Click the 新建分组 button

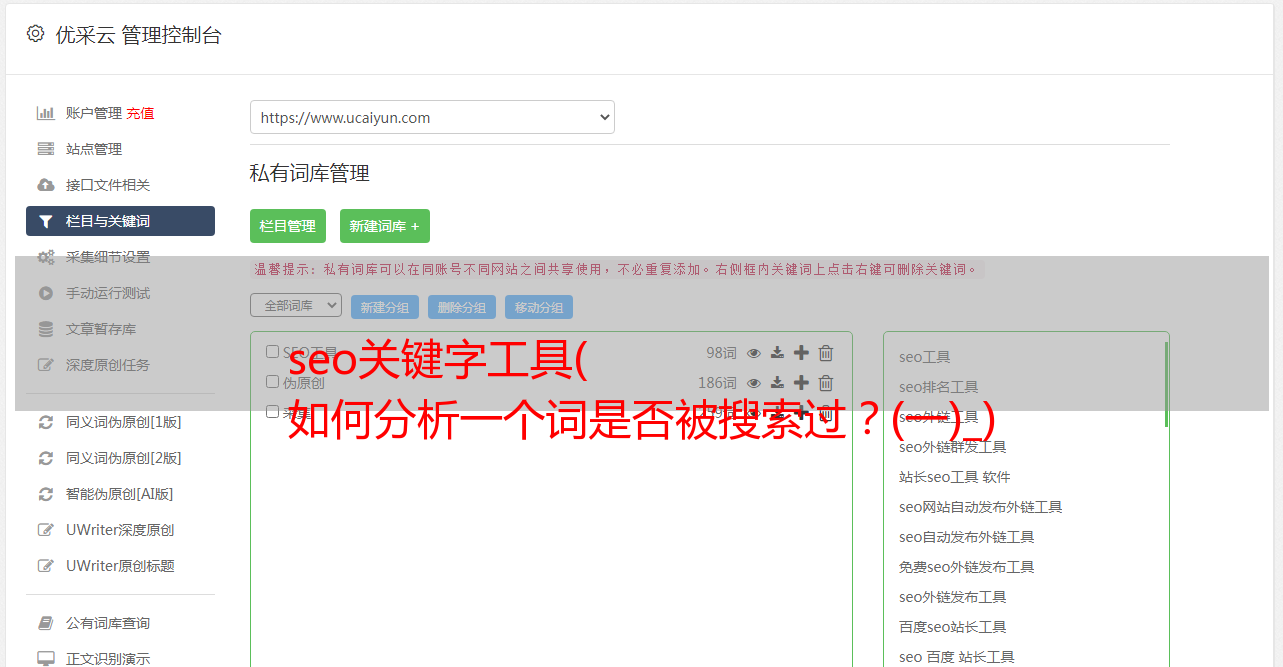385,308
